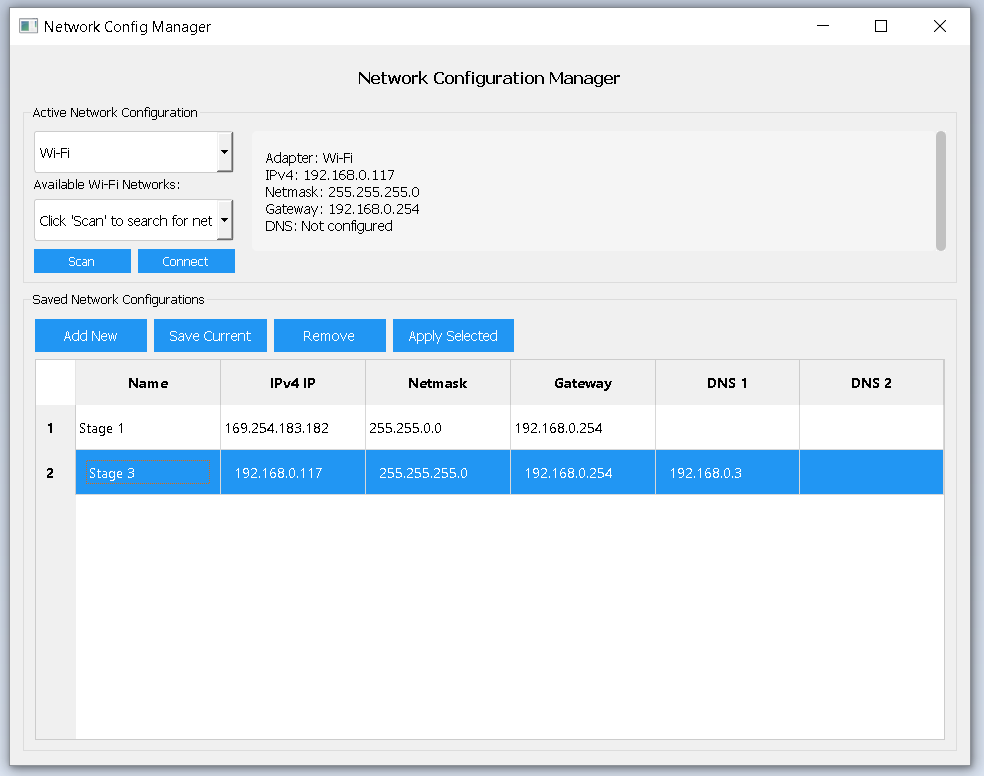This screenshot has height=776, width=984.
Task: Expand the Available Wi-Fi Networks dropdown
Action: [x=224, y=220]
